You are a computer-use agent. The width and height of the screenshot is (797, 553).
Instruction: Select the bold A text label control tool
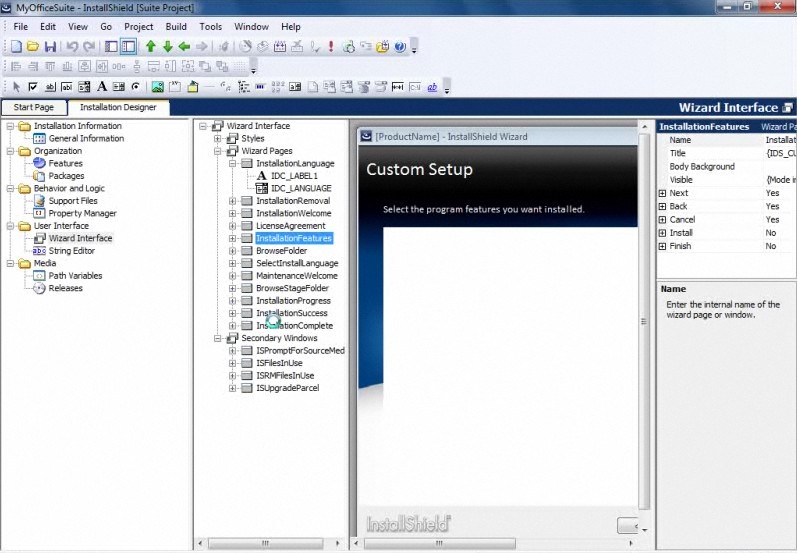102,87
